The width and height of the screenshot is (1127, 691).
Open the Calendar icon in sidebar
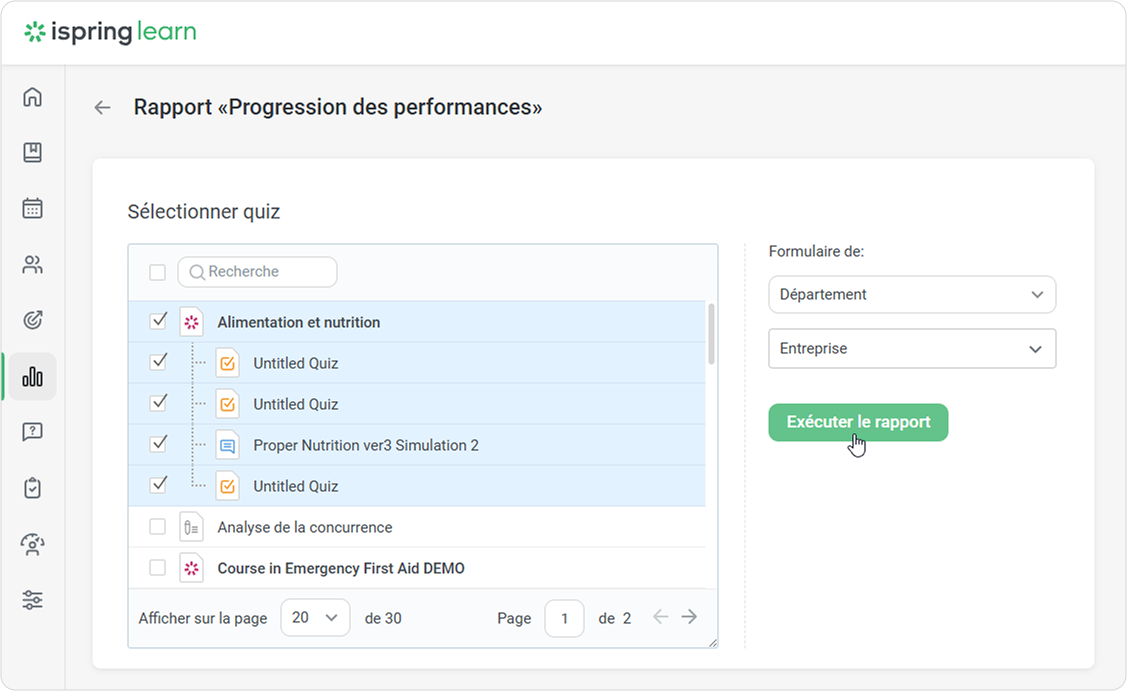33,209
